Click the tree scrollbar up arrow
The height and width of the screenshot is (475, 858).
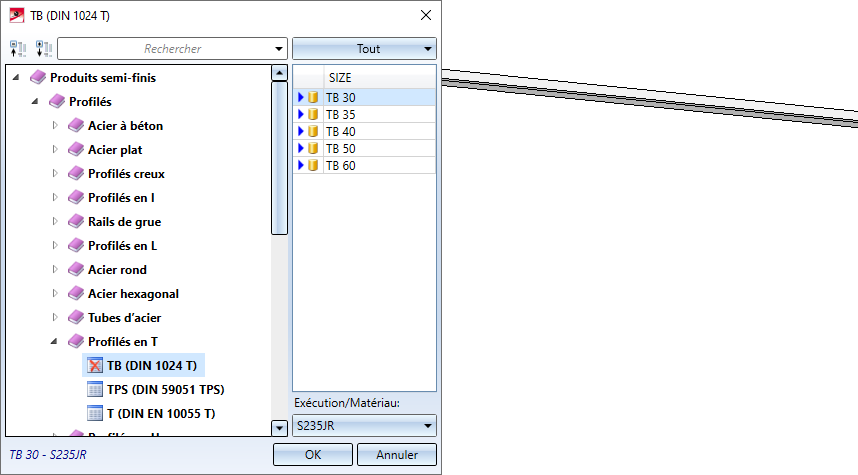coord(279,73)
